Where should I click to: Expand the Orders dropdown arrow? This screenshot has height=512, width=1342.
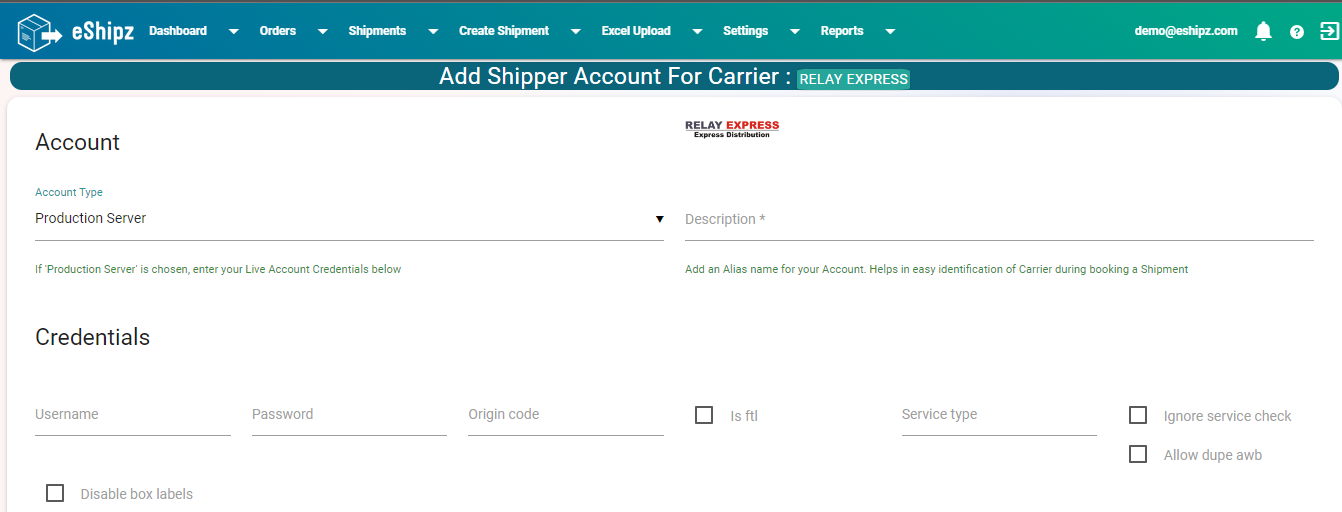point(322,32)
